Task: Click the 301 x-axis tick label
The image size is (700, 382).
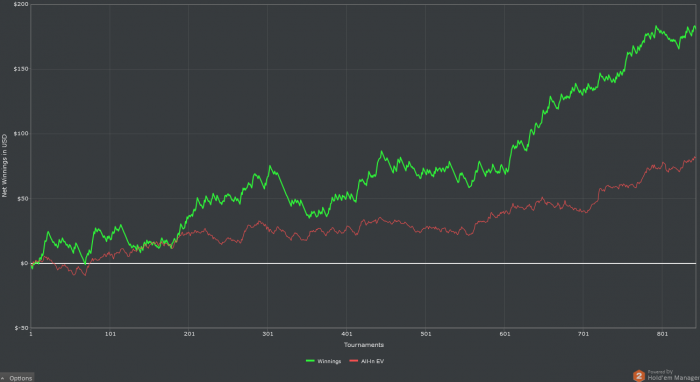Action: (268, 334)
